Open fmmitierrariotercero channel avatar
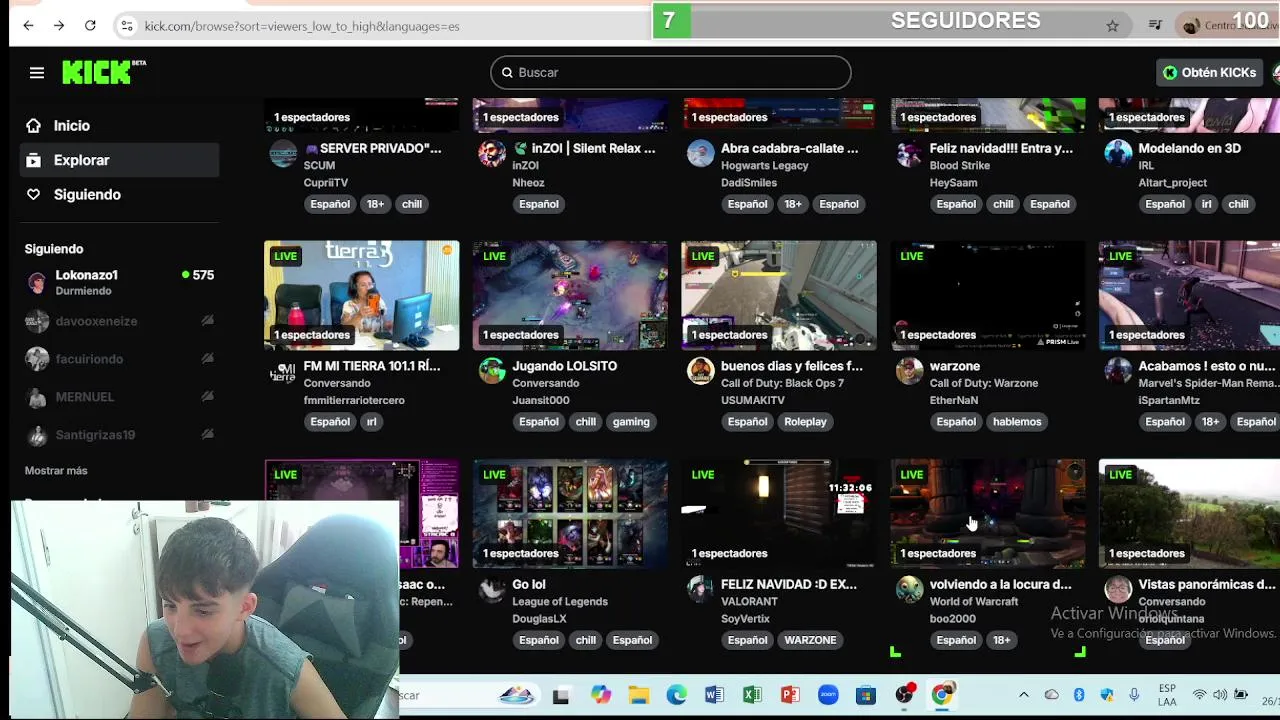1280x720 pixels. pyautogui.click(x=283, y=372)
